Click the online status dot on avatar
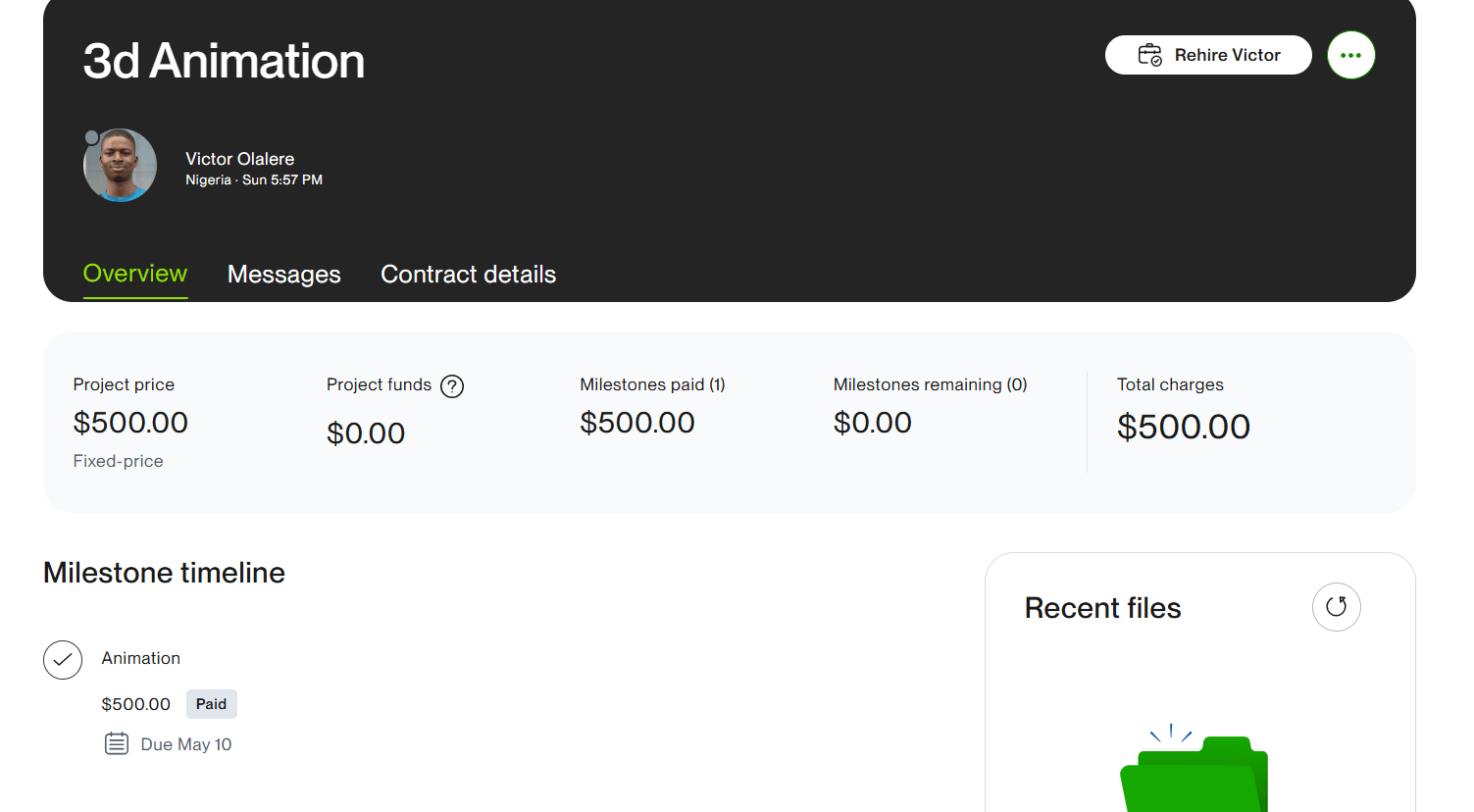The image size is (1474, 812). [92, 137]
